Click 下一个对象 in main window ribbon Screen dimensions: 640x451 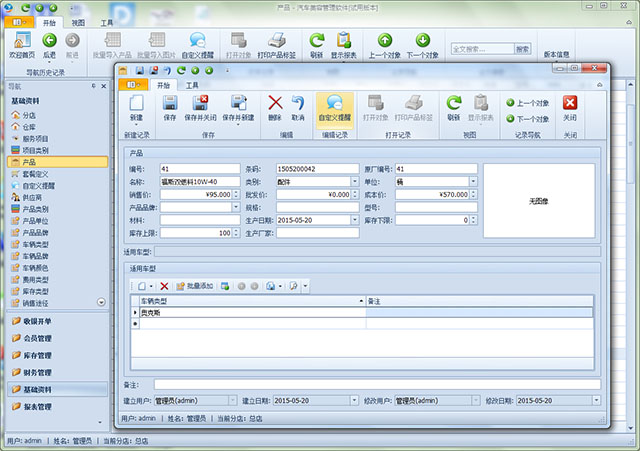422,45
